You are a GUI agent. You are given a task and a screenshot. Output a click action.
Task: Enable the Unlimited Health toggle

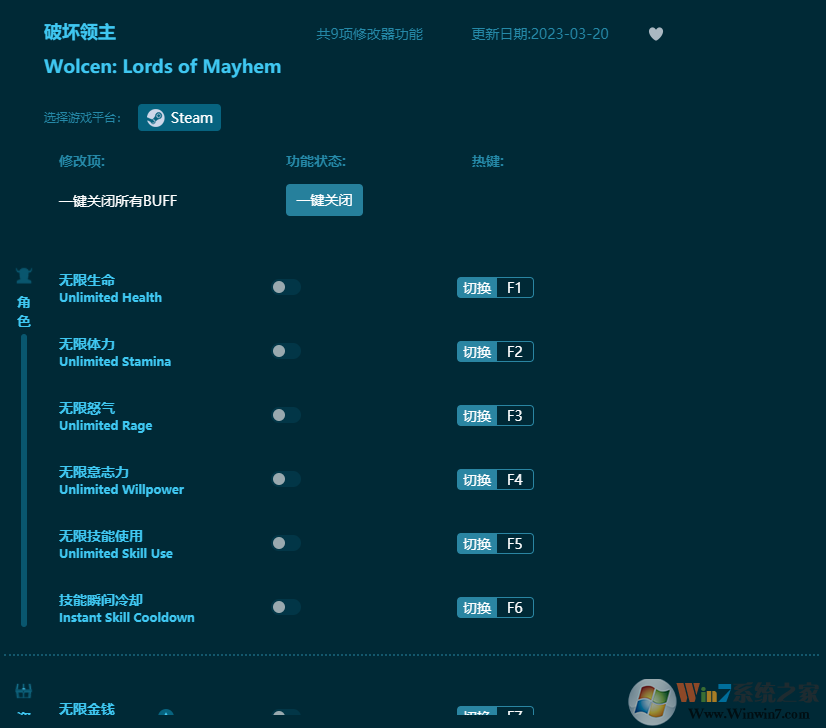tap(285, 287)
